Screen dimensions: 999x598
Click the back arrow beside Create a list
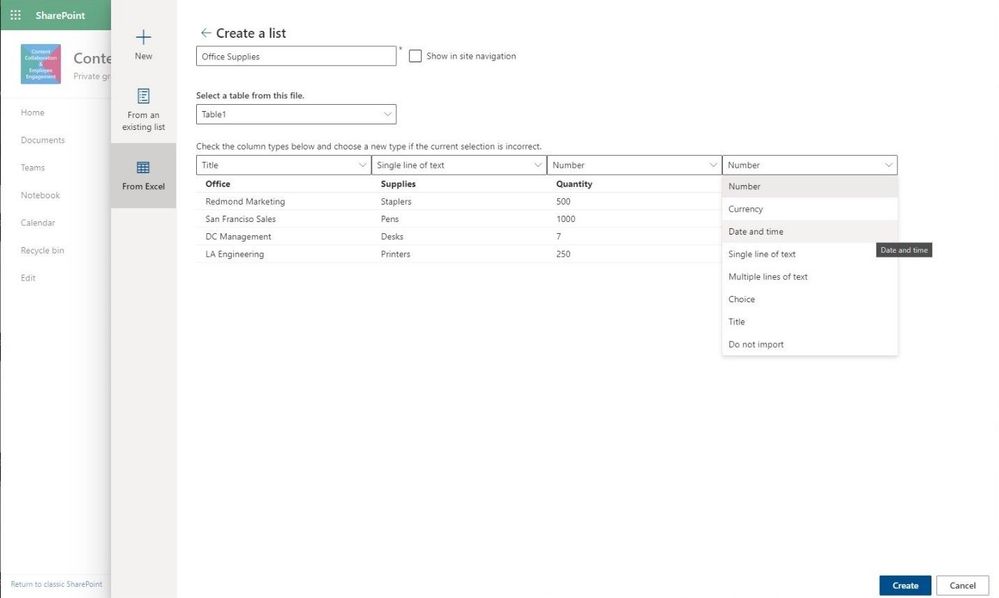pos(205,33)
